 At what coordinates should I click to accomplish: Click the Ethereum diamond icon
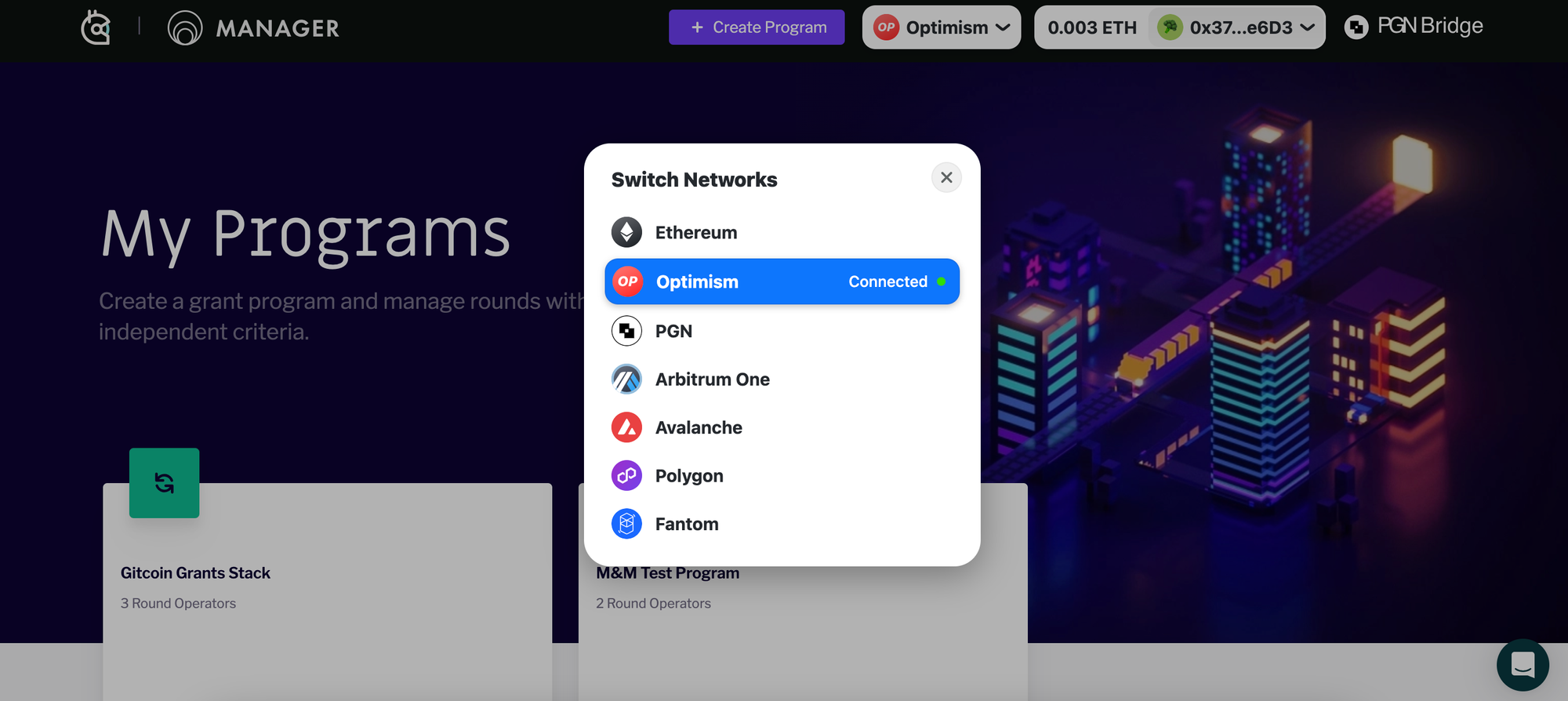click(x=626, y=233)
